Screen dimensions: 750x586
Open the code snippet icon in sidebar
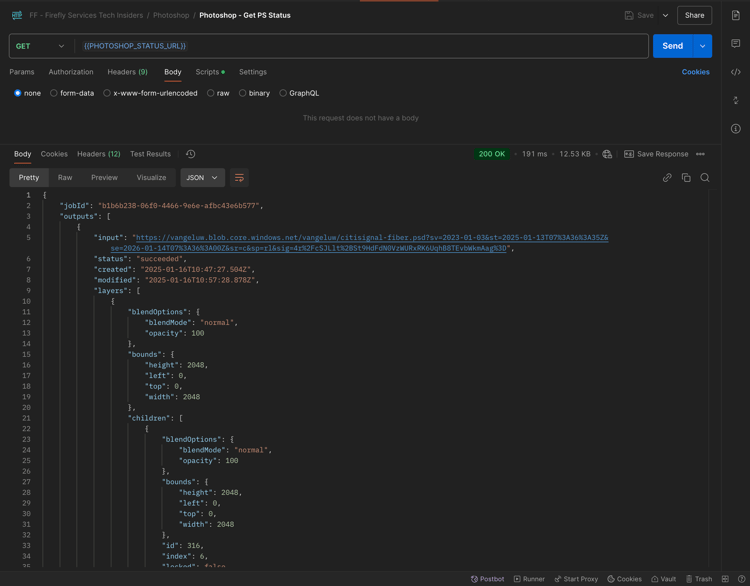(x=736, y=72)
